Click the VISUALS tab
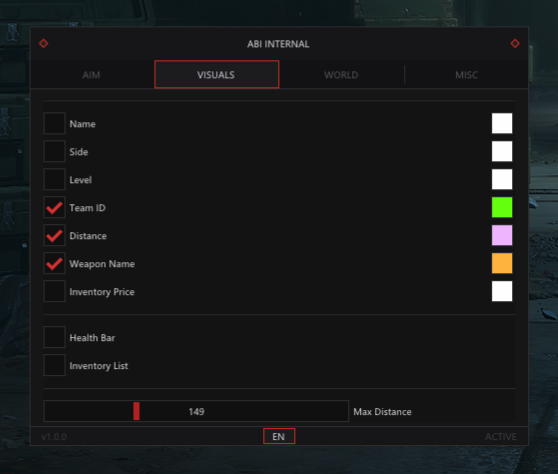Image resolution: width=558 pixels, height=474 pixels. coord(216,74)
